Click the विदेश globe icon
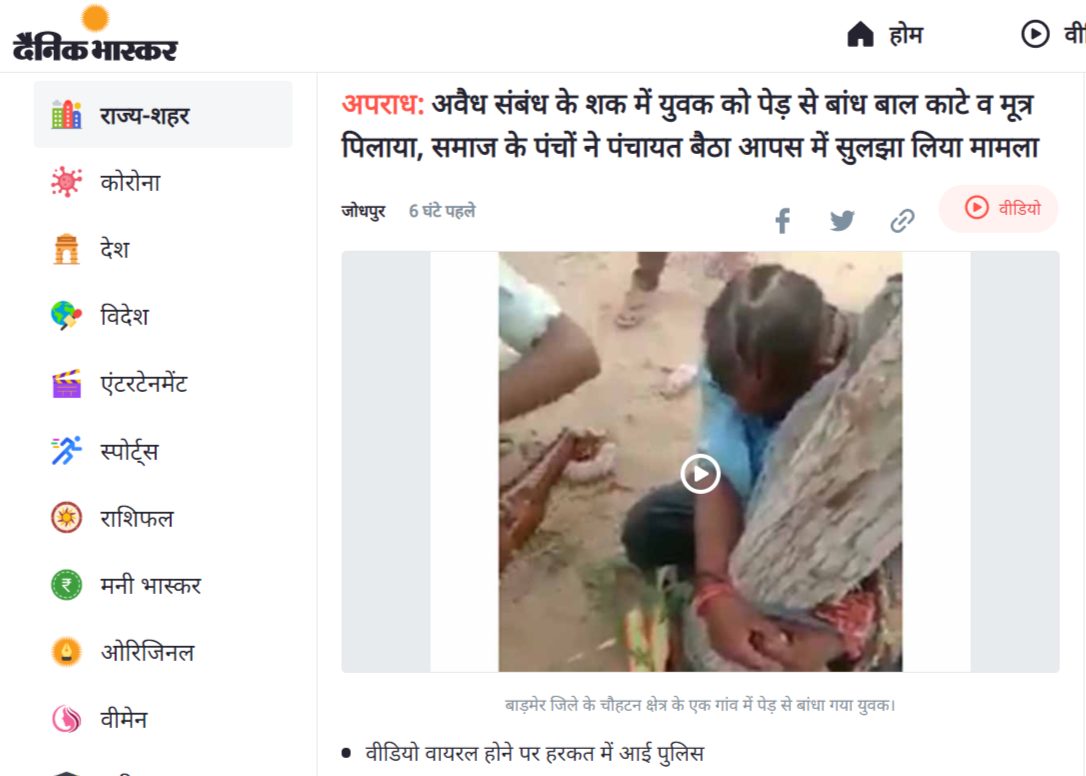This screenshot has height=776, width=1086. coord(66,315)
